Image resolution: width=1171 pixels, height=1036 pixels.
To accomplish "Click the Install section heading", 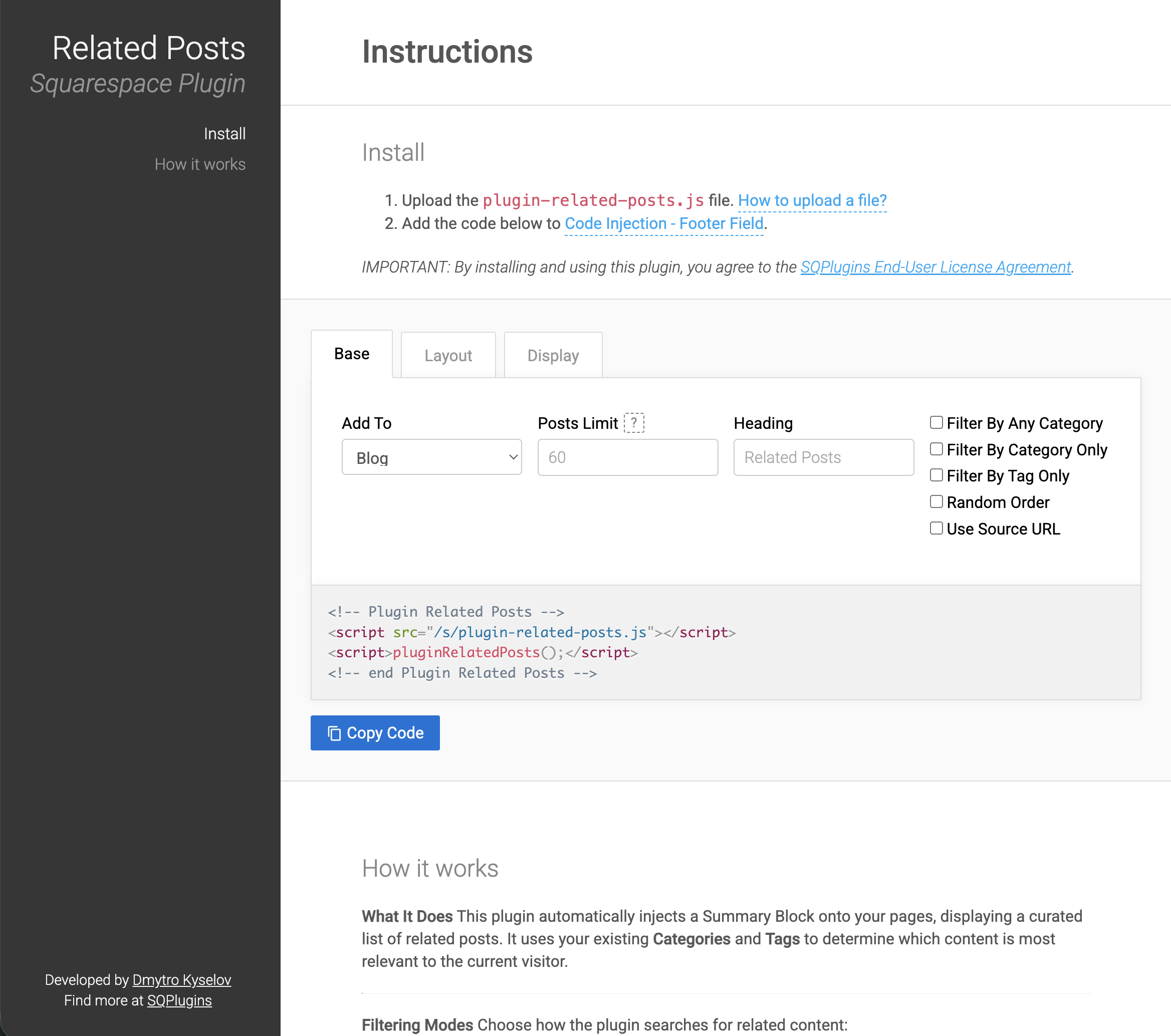I will (393, 152).
